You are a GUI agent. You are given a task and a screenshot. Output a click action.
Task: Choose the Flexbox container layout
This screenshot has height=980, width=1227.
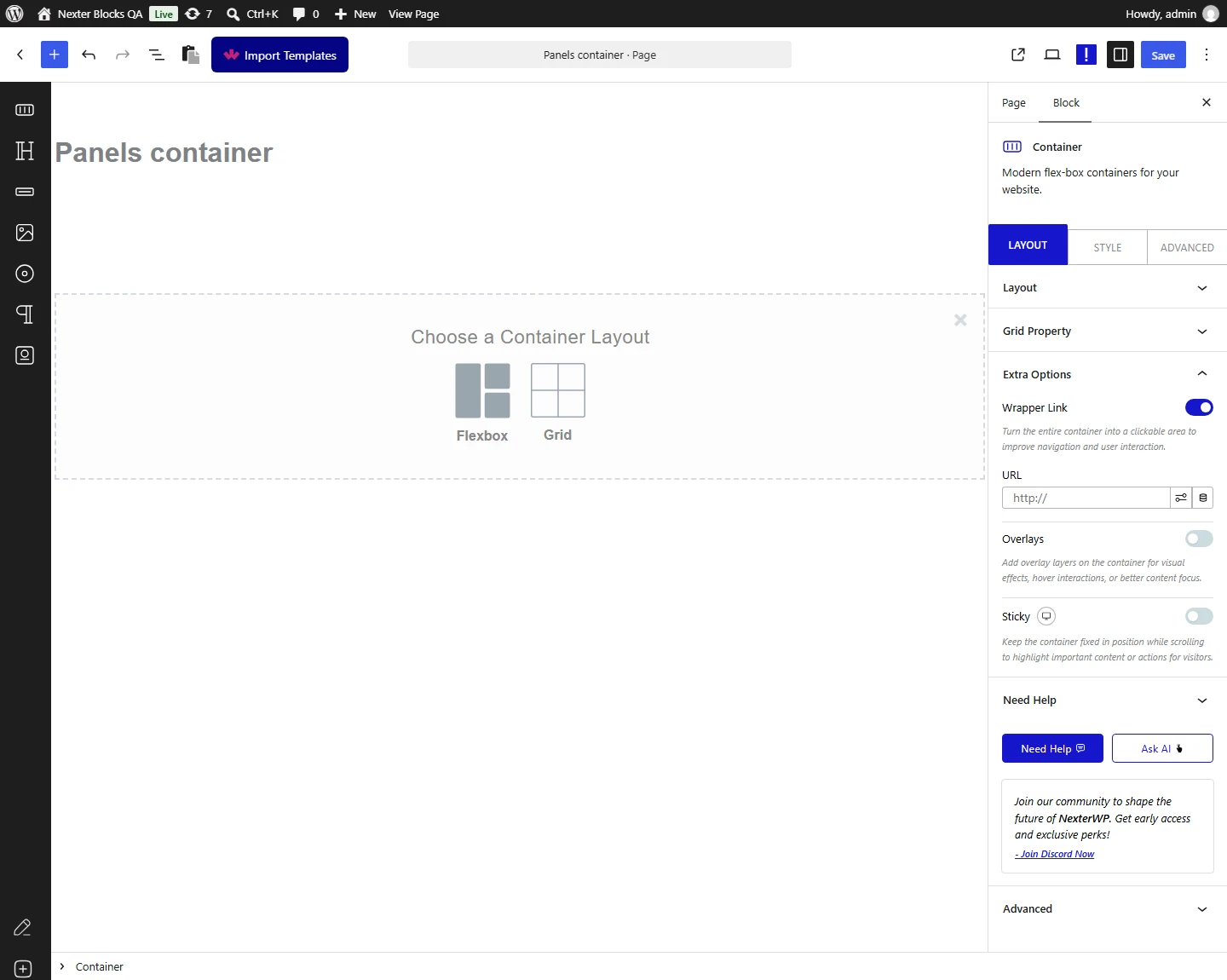(x=482, y=402)
